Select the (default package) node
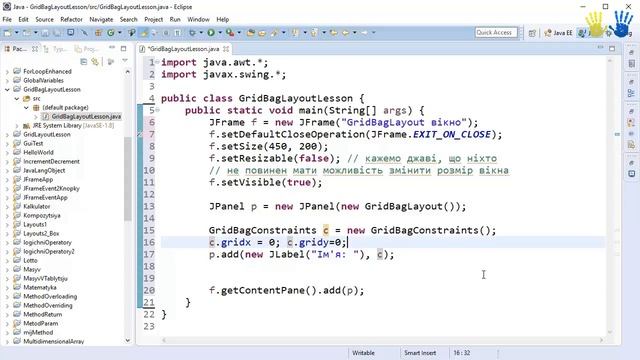The height and width of the screenshot is (360, 640). click(x=65, y=107)
